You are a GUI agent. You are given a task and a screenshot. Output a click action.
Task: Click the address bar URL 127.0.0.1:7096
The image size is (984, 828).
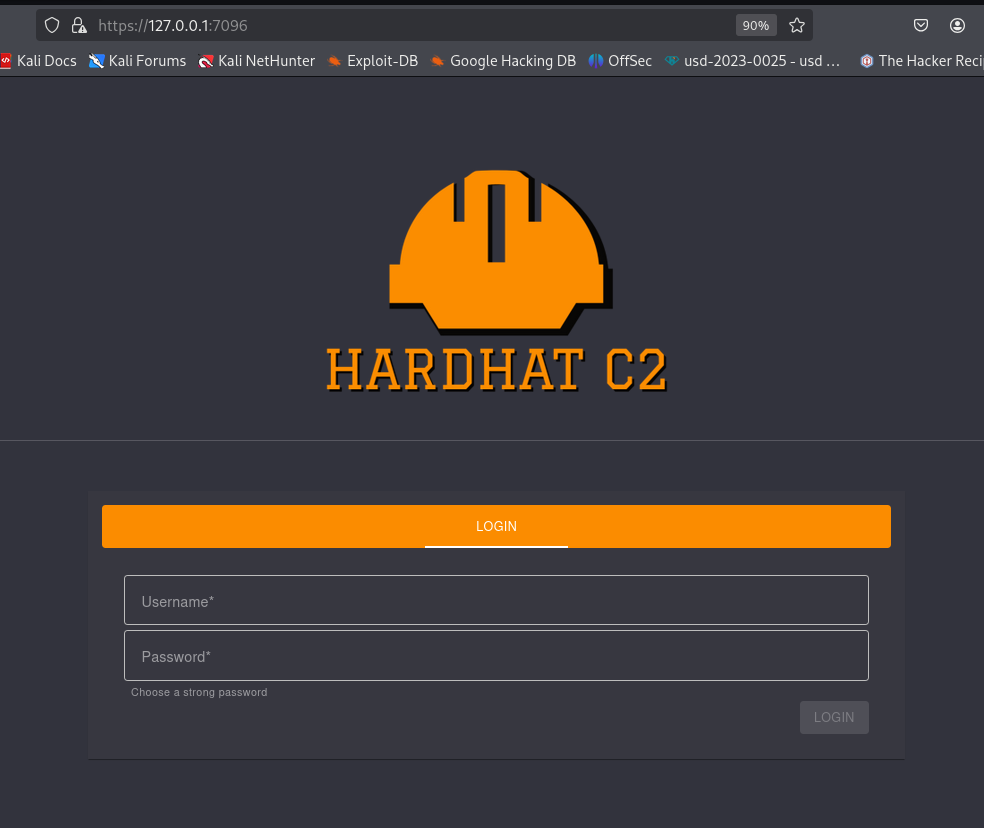tap(173, 25)
